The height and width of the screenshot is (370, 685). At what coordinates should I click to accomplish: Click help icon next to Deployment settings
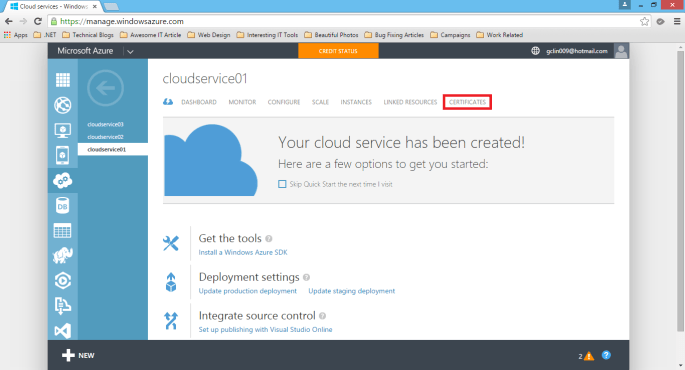click(306, 277)
